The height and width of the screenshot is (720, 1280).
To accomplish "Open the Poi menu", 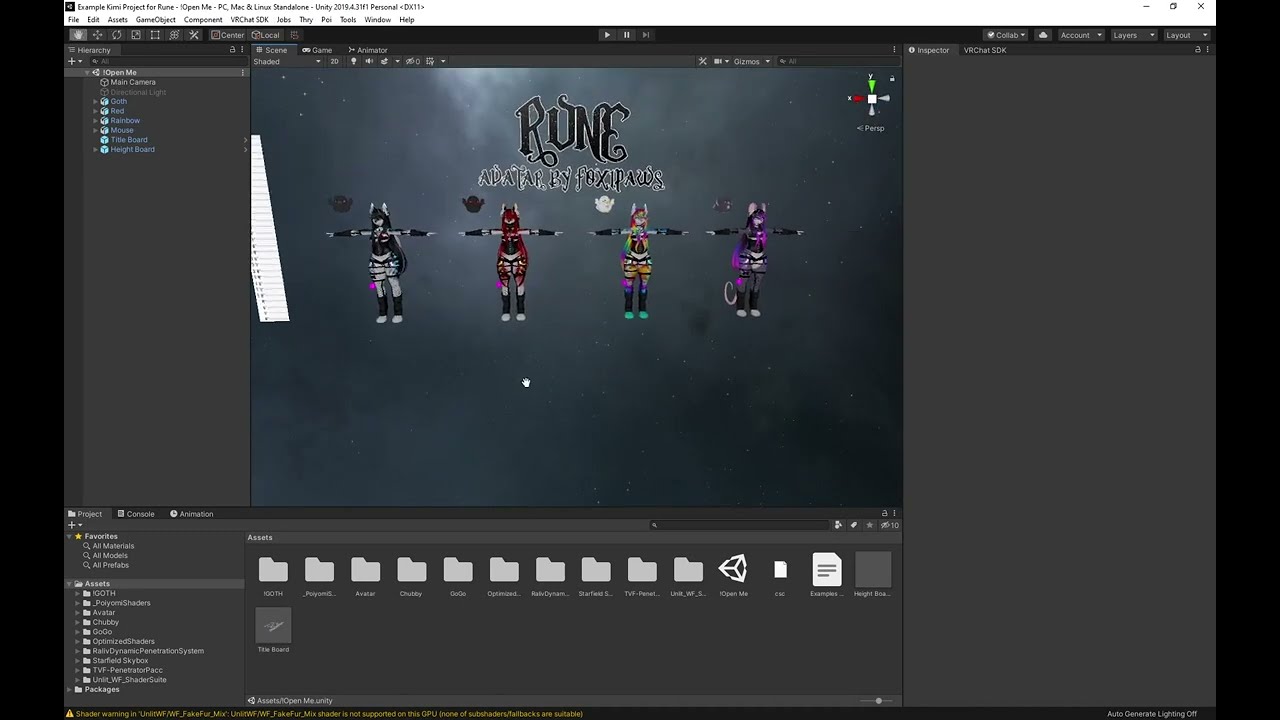I will click(326, 20).
